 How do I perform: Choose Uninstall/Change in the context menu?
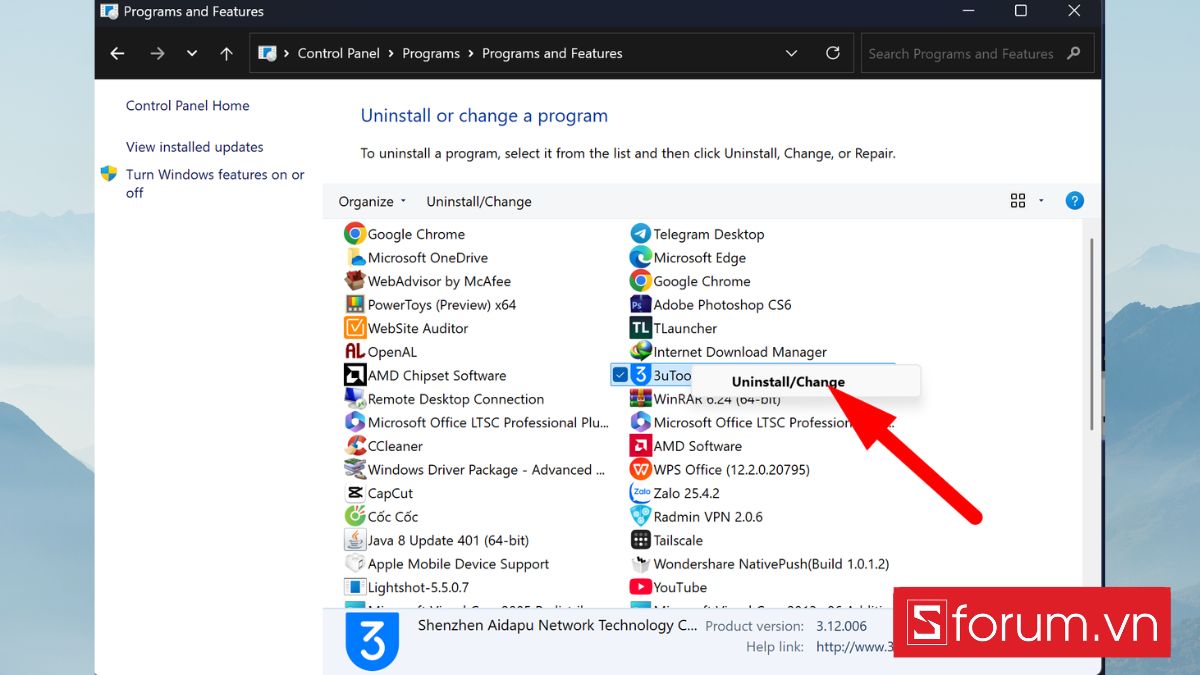pos(788,381)
